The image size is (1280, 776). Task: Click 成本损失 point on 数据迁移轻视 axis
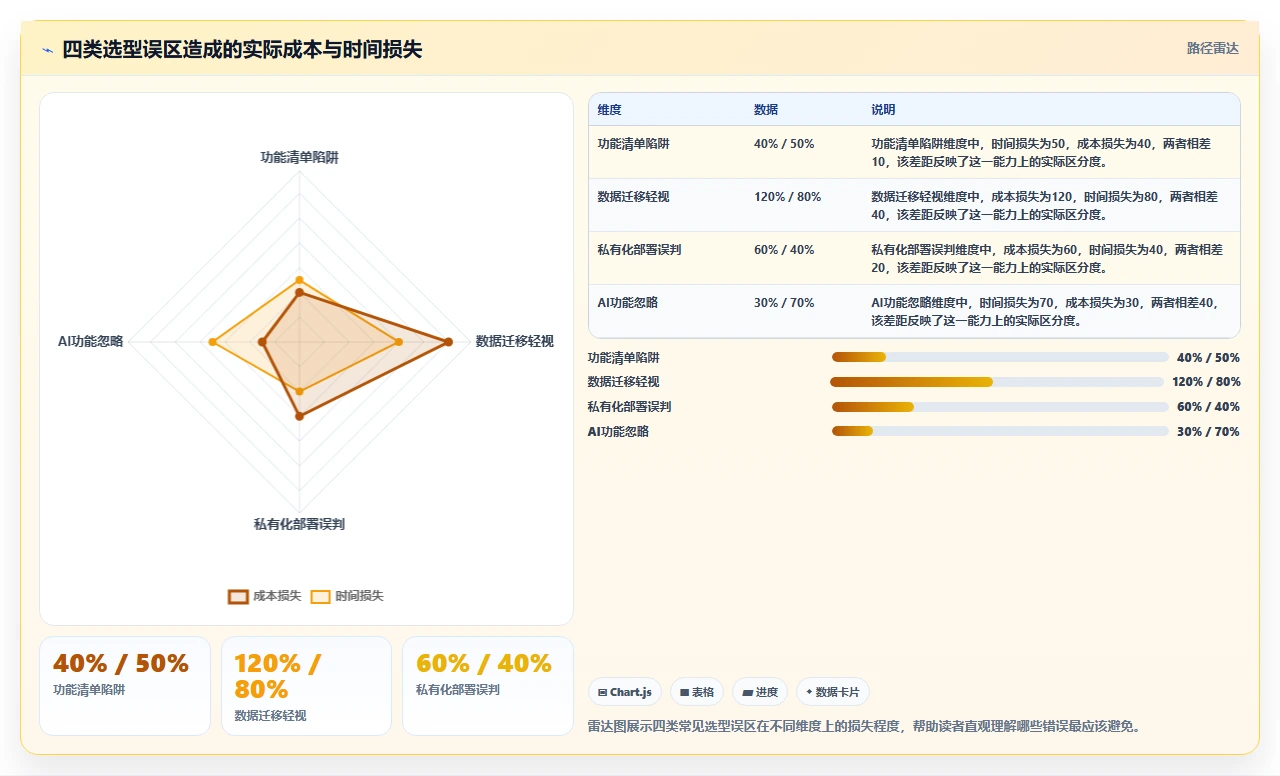(448, 342)
